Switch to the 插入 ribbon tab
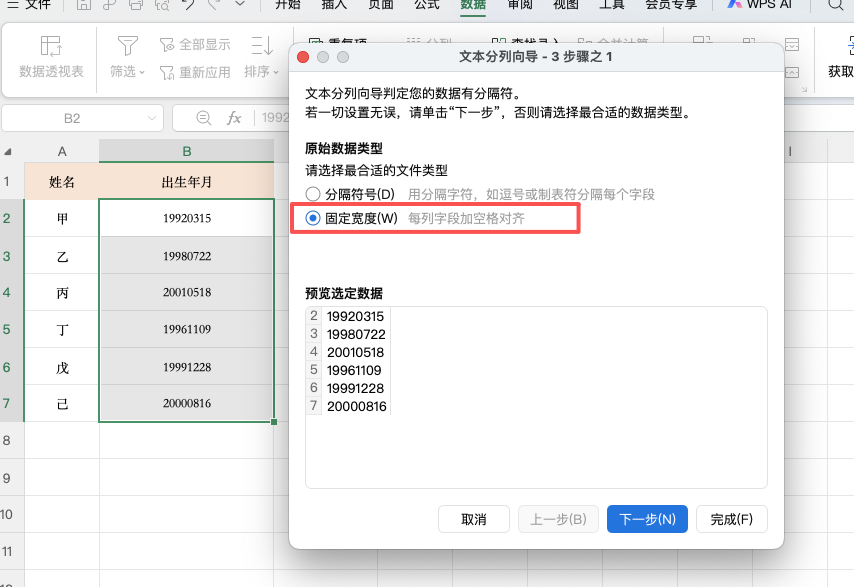 (334, 4)
